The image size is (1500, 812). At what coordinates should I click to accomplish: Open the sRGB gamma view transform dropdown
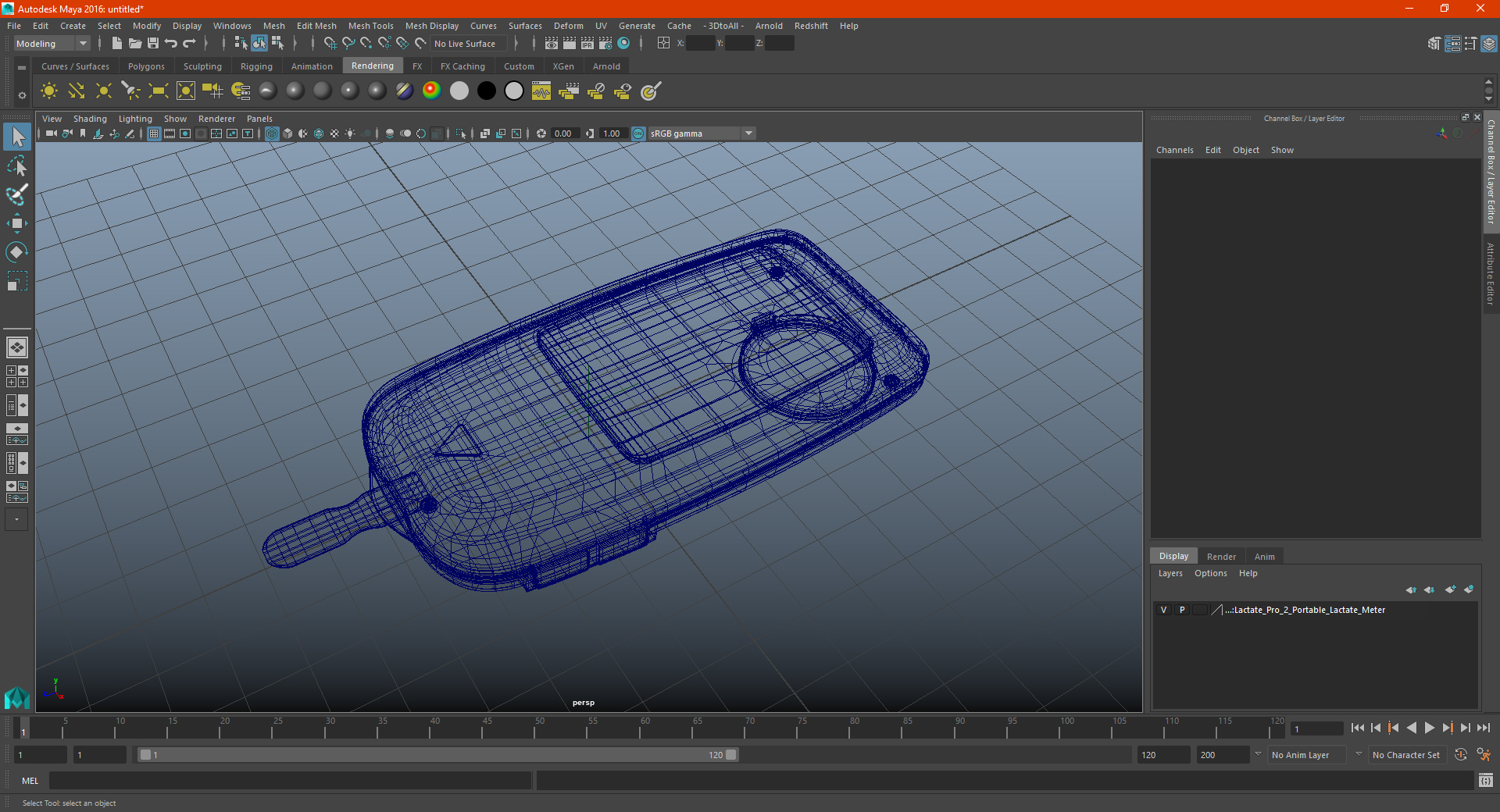point(702,134)
